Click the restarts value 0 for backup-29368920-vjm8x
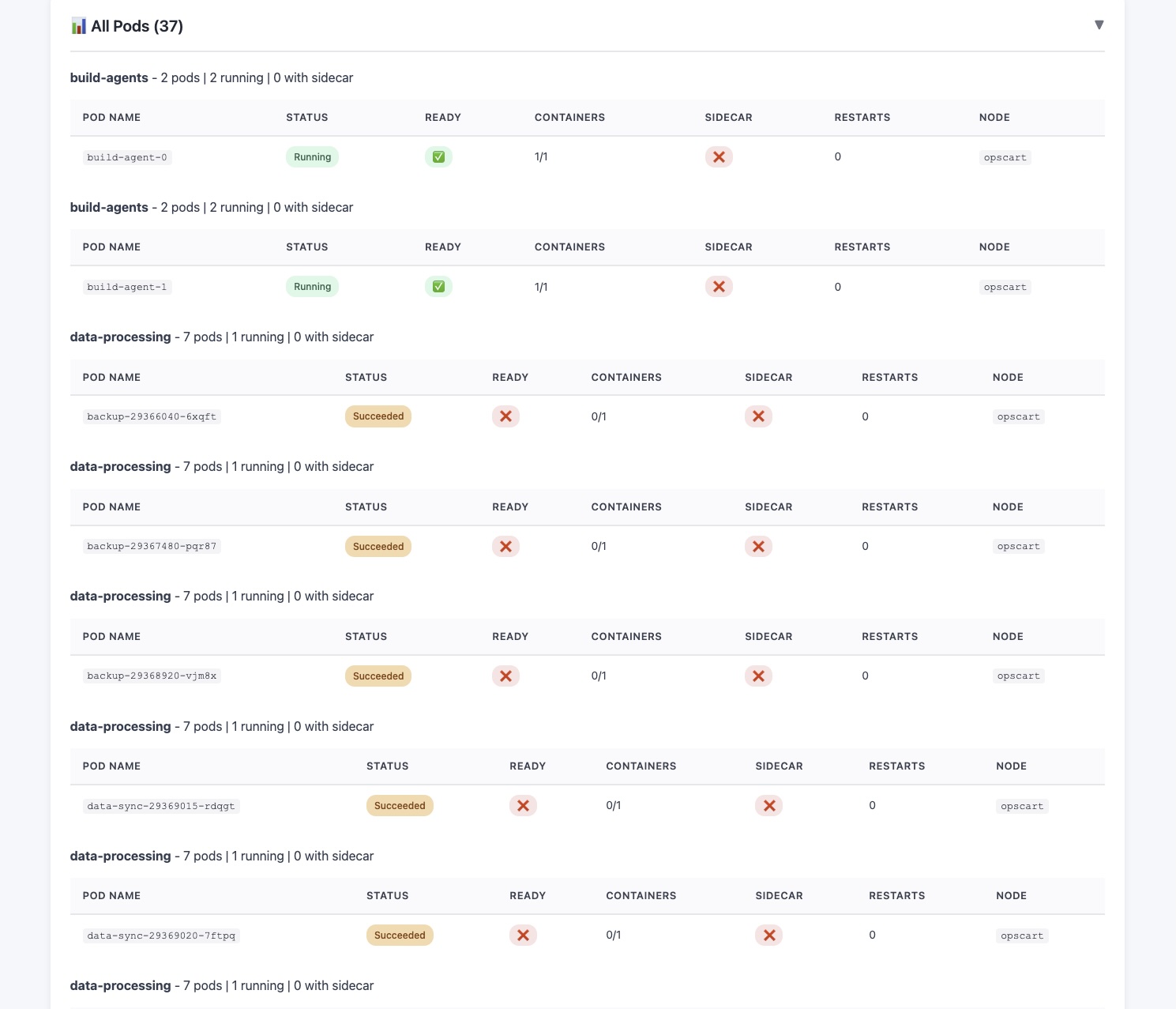Image resolution: width=1176 pixels, height=1009 pixels. 866,676
